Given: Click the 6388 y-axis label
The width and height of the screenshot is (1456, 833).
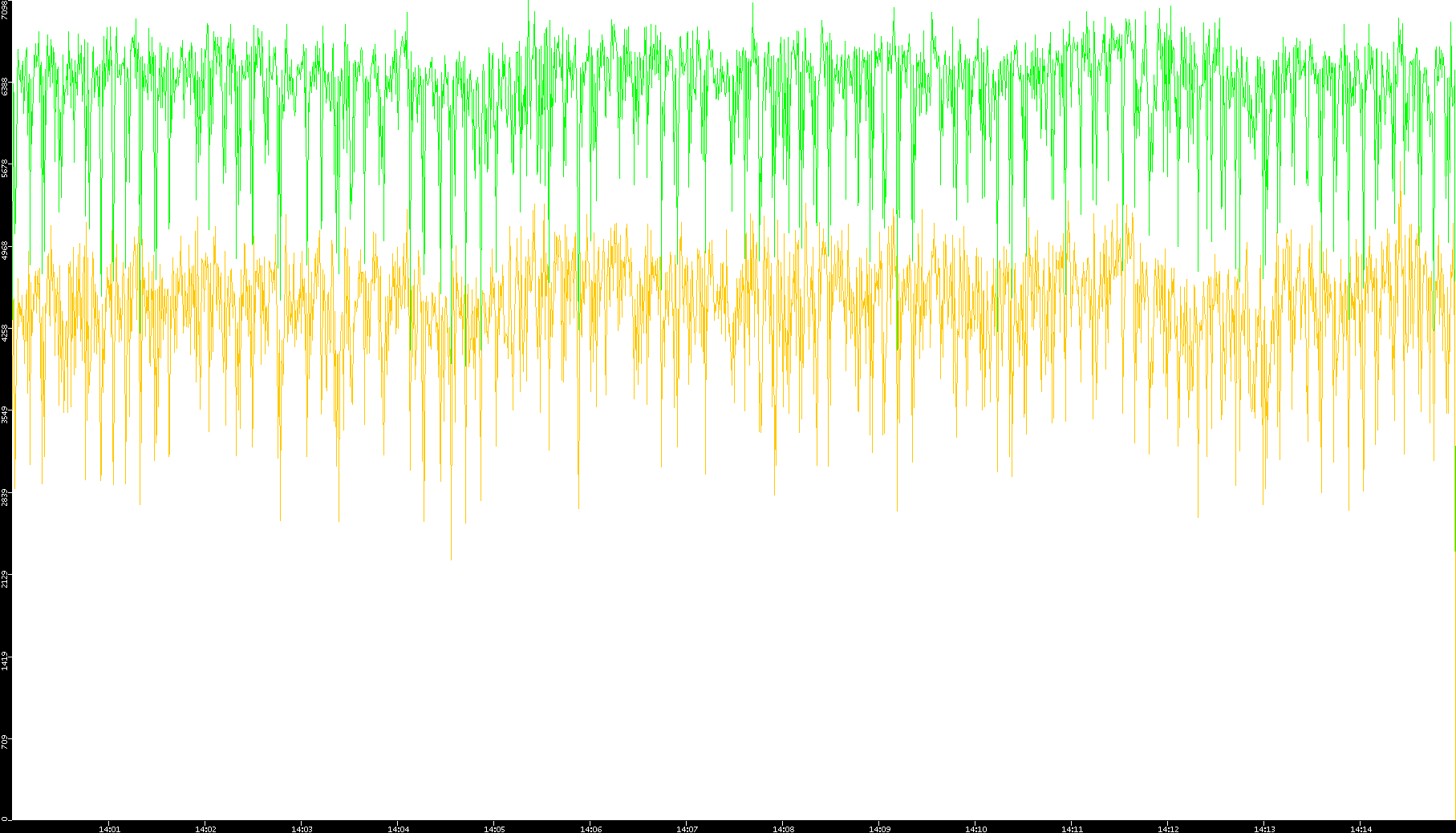Looking at the screenshot, I should pyautogui.click(x=5, y=87).
